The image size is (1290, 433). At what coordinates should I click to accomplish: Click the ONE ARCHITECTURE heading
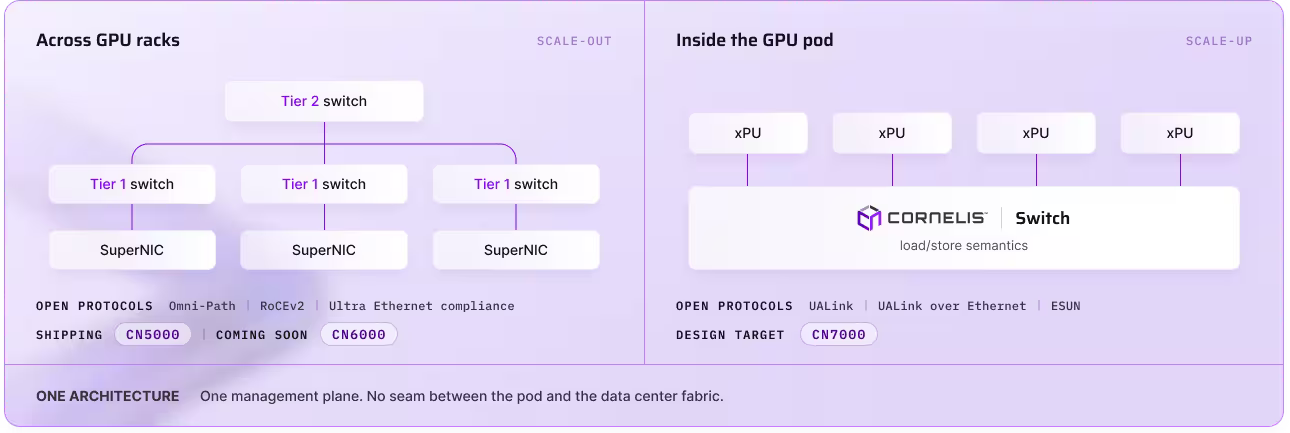pos(108,396)
